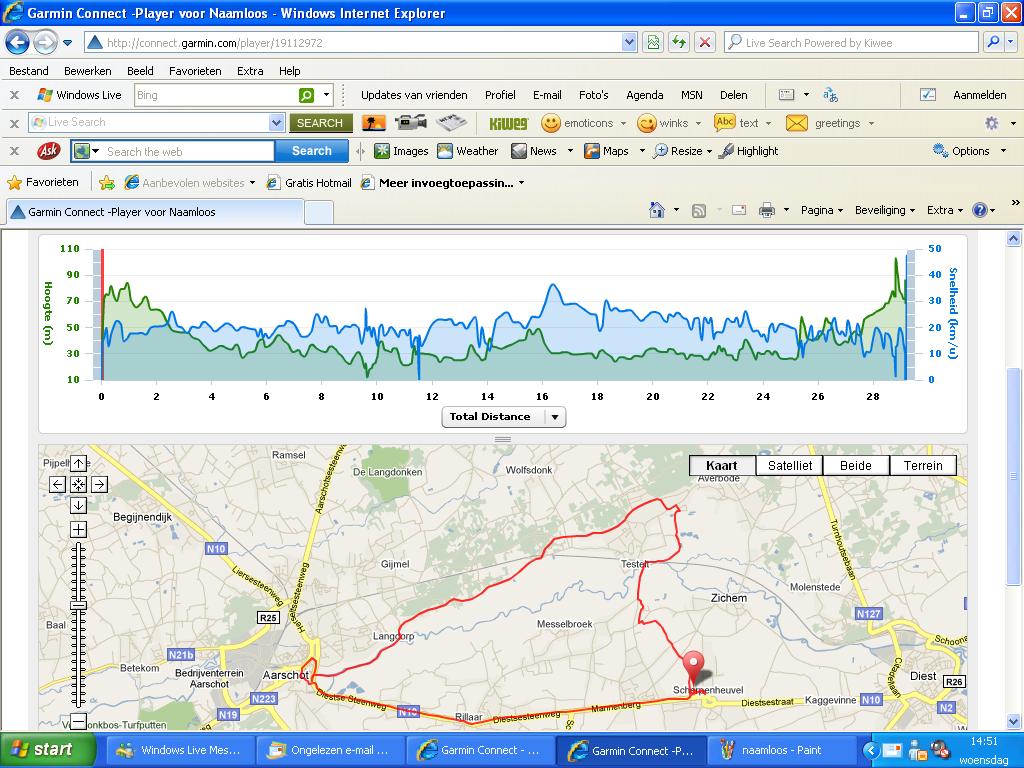Click the Windows start button
The image size is (1024, 768).
48,750
